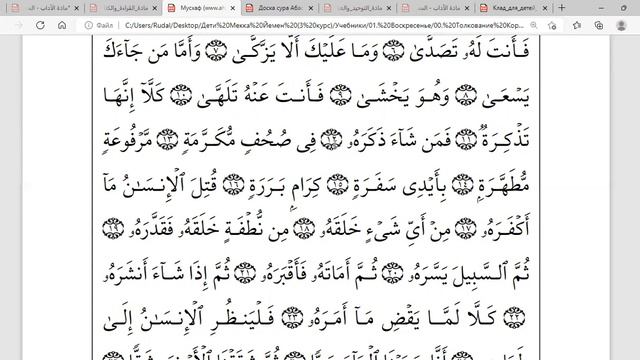Go to the browser home page icon
This screenshot has width=640, height=360.
click(x=62, y=25)
